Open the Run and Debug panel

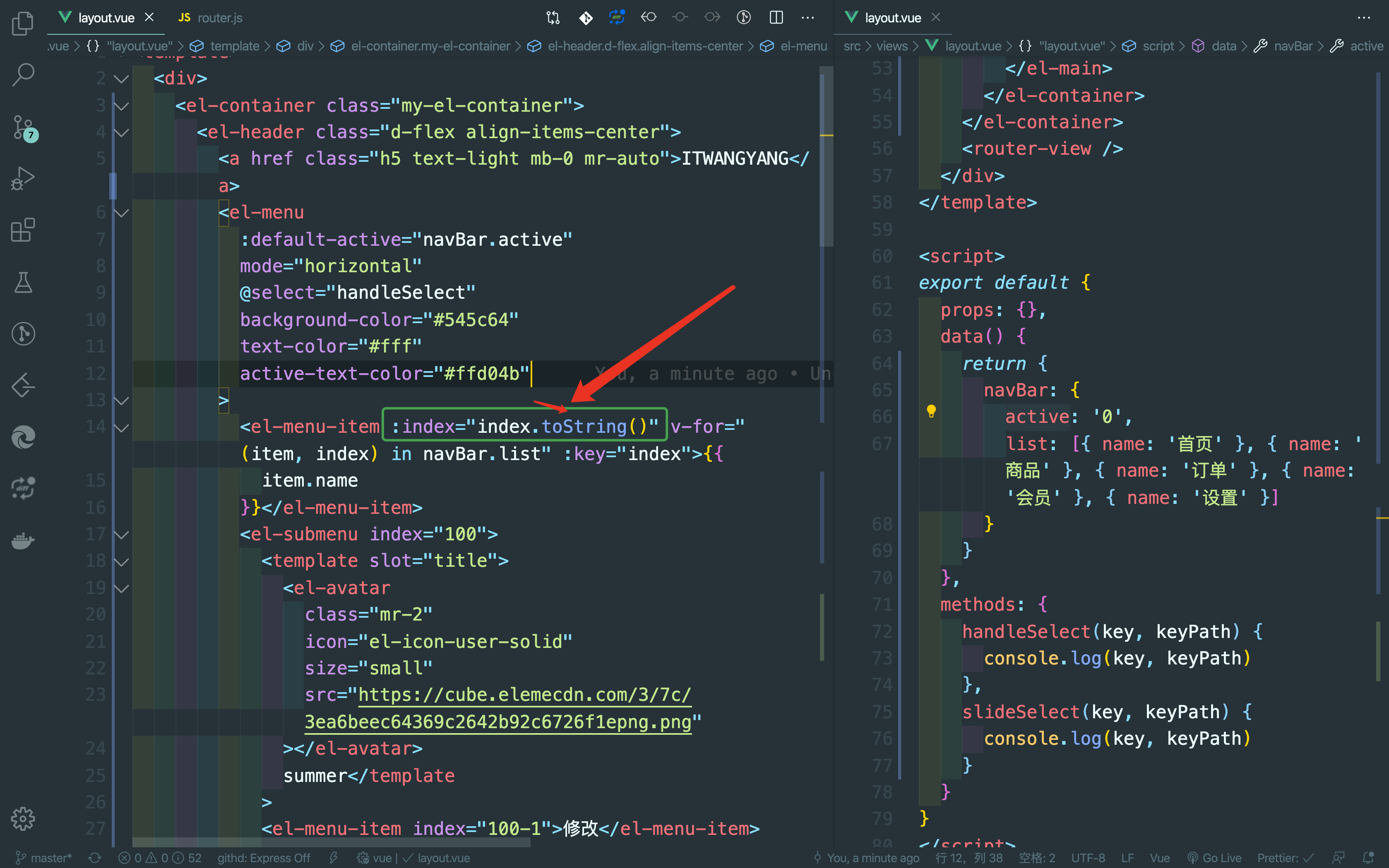pos(23,179)
